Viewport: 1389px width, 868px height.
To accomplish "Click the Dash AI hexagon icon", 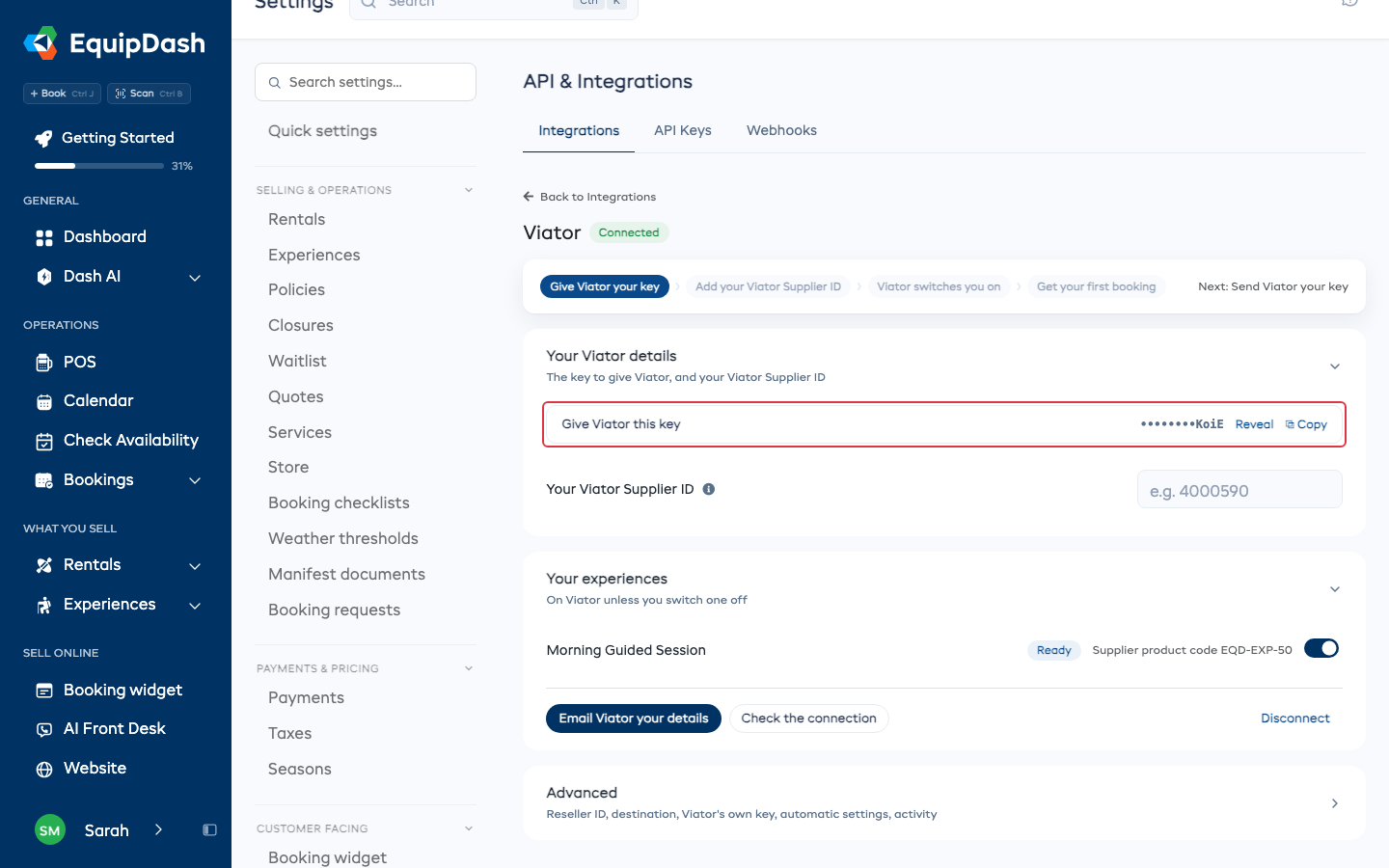I will (x=44, y=277).
